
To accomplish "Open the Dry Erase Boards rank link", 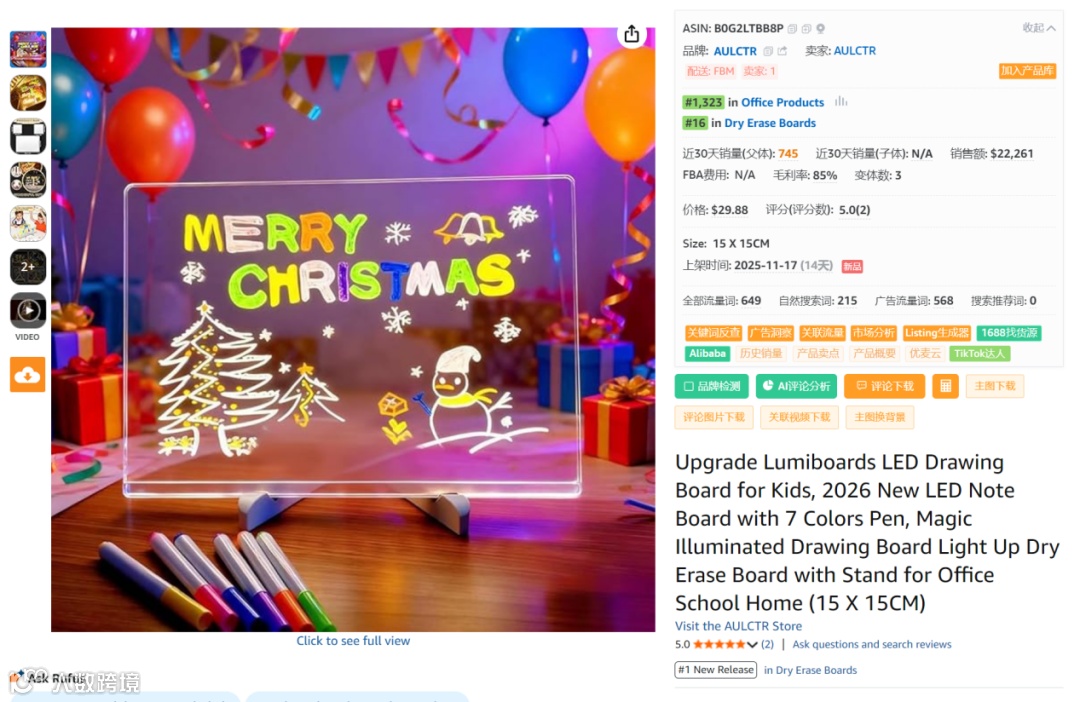I will tap(769, 123).
